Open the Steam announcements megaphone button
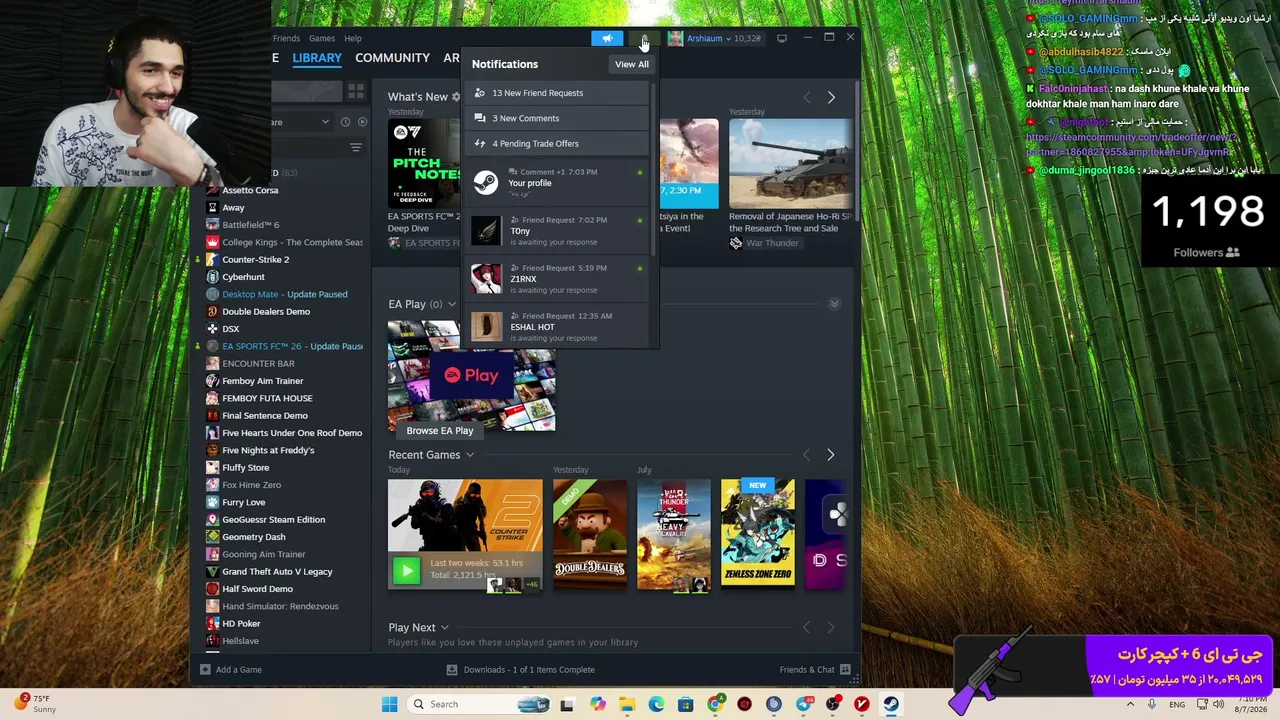This screenshot has height=720, width=1280. tap(607, 38)
